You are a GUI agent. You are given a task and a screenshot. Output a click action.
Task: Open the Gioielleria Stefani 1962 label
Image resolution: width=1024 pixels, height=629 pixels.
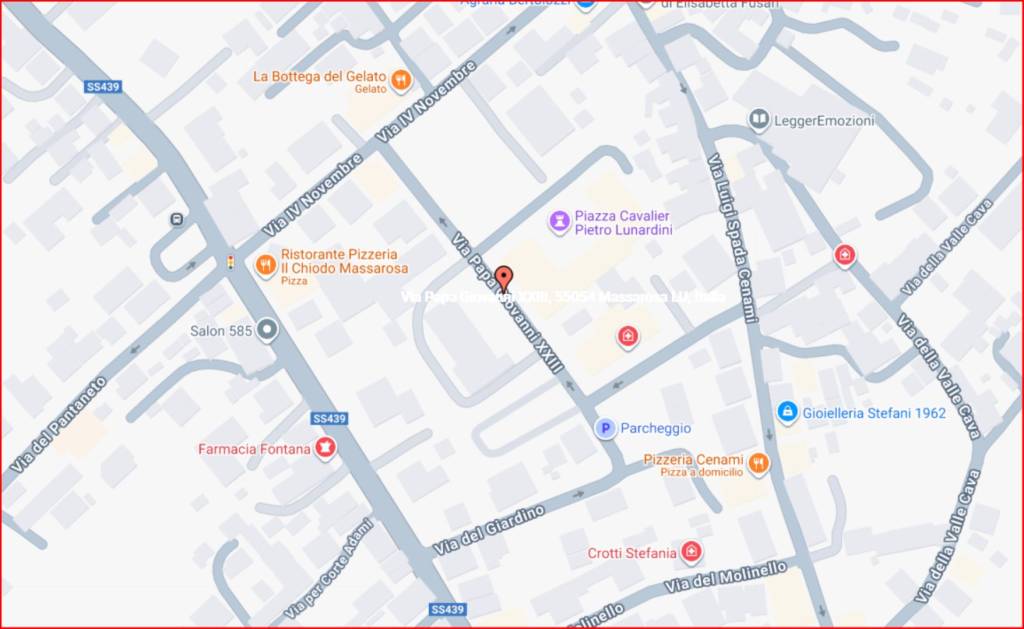[x=874, y=413]
